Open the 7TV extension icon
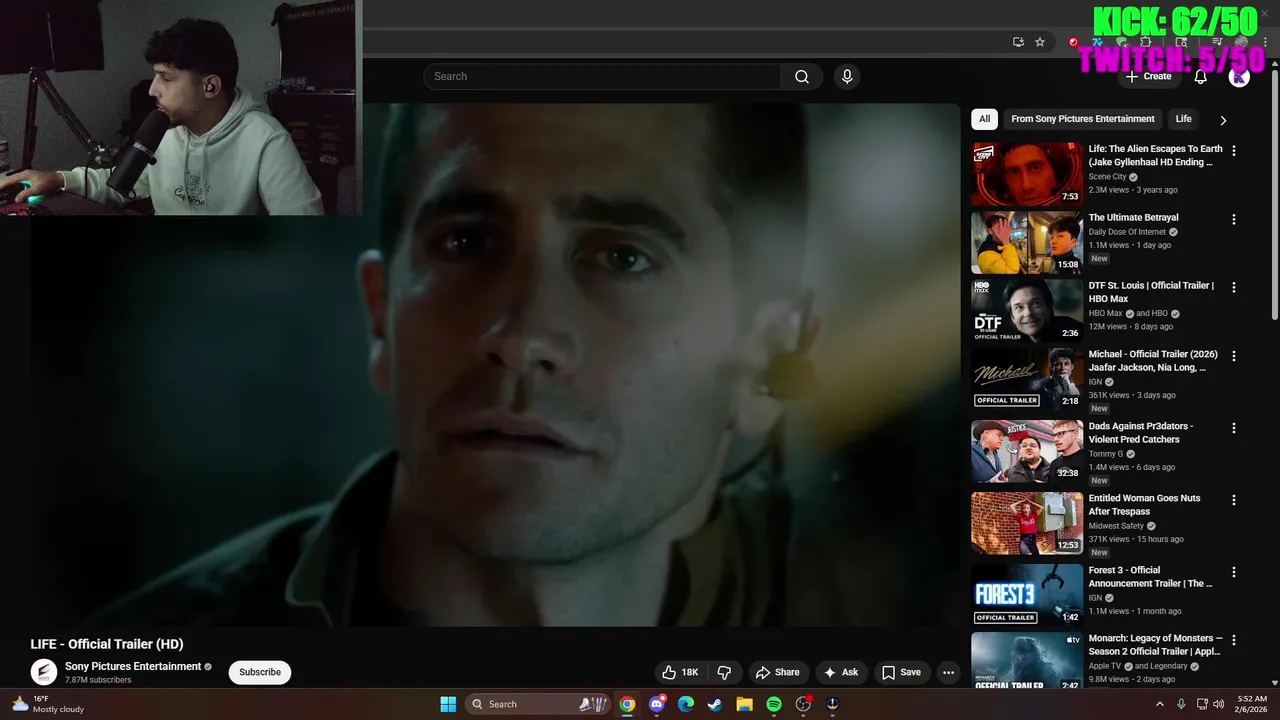The width and height of the screenshot is (1280, 720). point(1097,42)
